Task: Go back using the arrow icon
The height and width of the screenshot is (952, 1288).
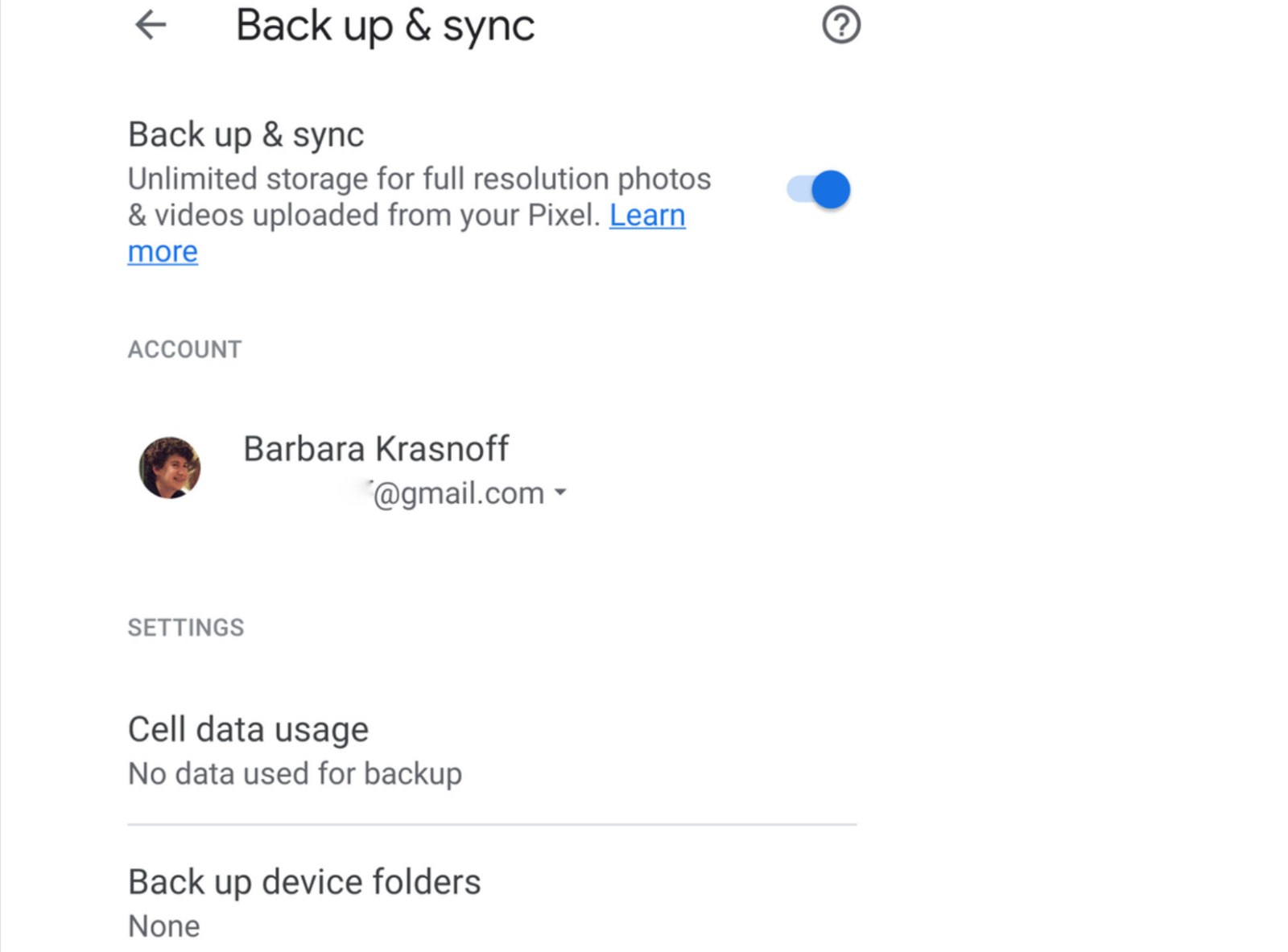Action: pos(151,25)
